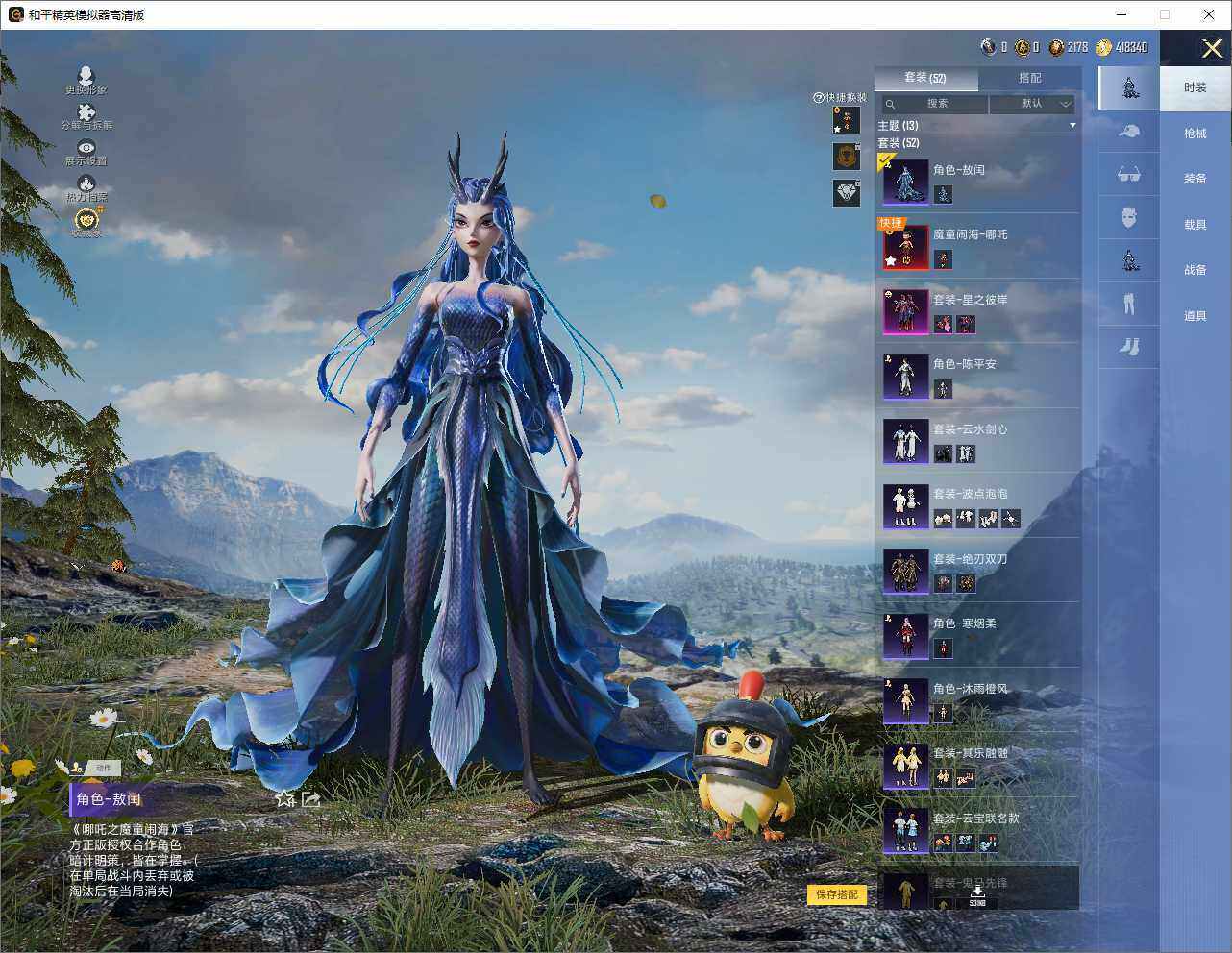Select the gold emblem quick-change slot
The image size is (1232, 953).
[x=846, y=156]
